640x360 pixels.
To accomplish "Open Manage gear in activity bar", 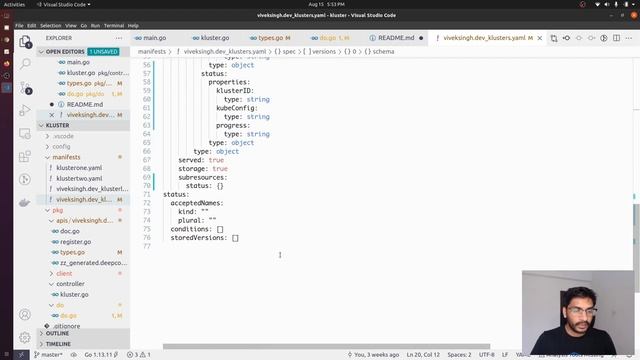I will point(25,337).
